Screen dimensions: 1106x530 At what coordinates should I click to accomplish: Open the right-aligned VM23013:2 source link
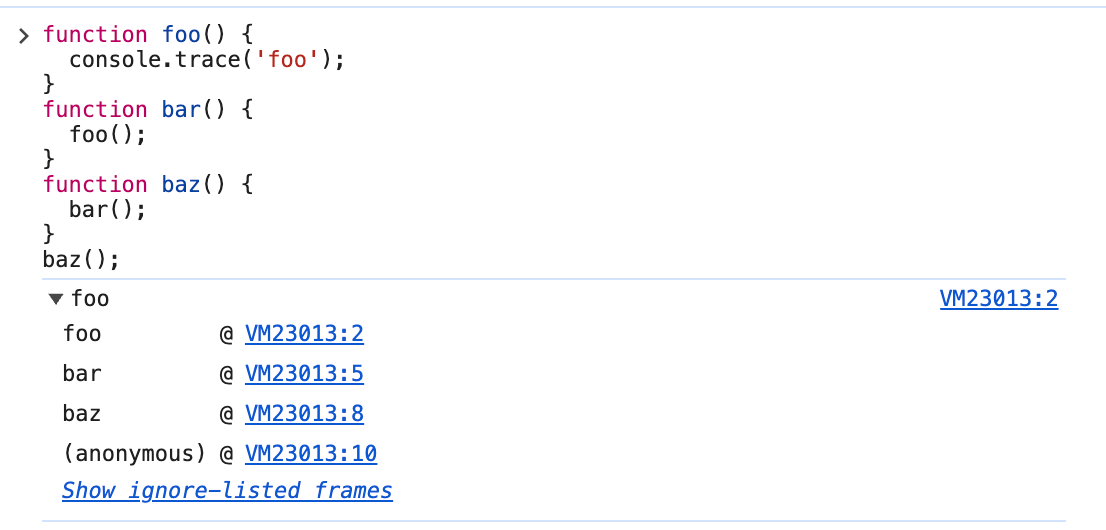point(998,299)
